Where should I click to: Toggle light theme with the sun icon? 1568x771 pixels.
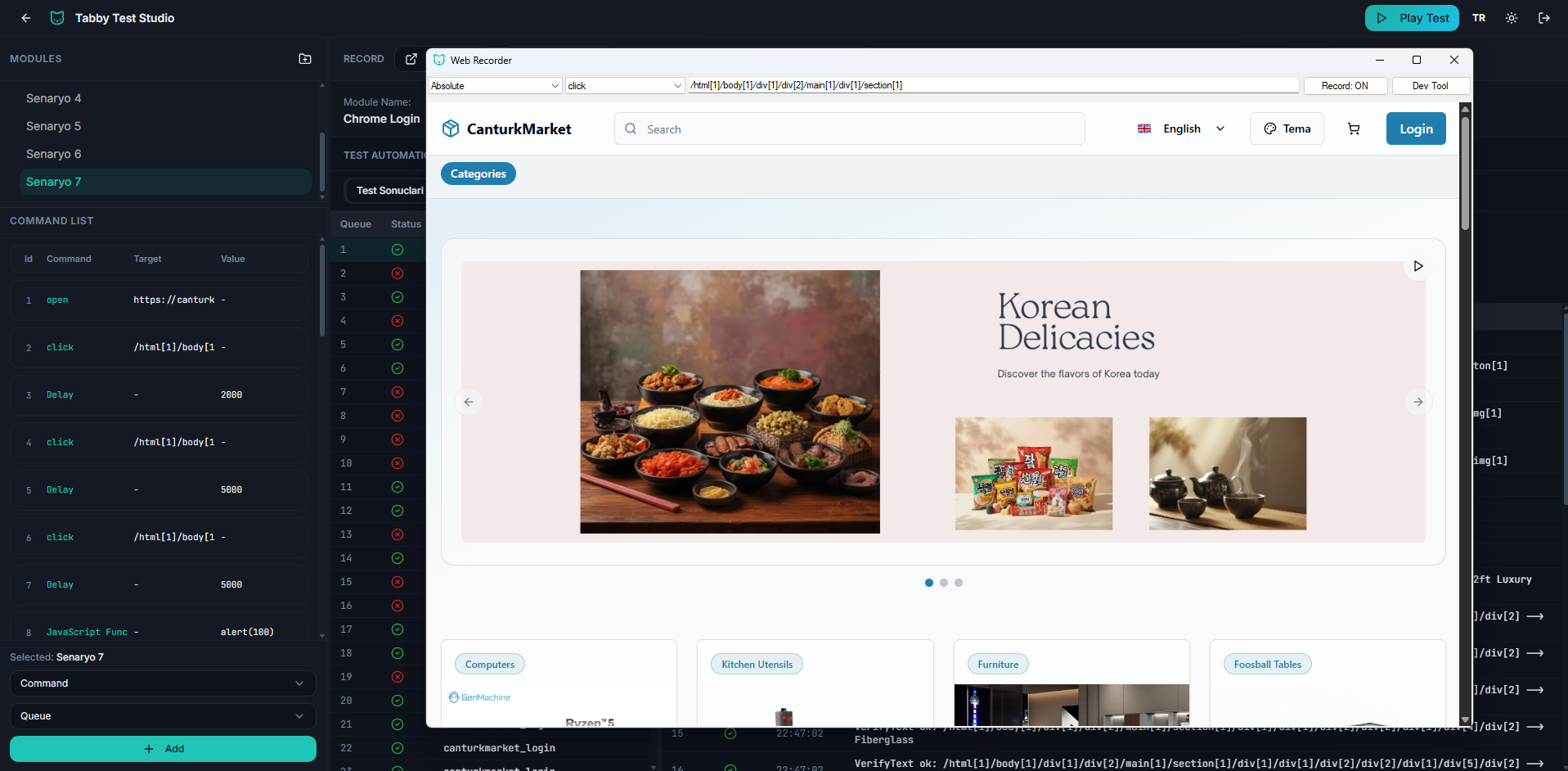pyautogui.click(x=1512, y=18)
